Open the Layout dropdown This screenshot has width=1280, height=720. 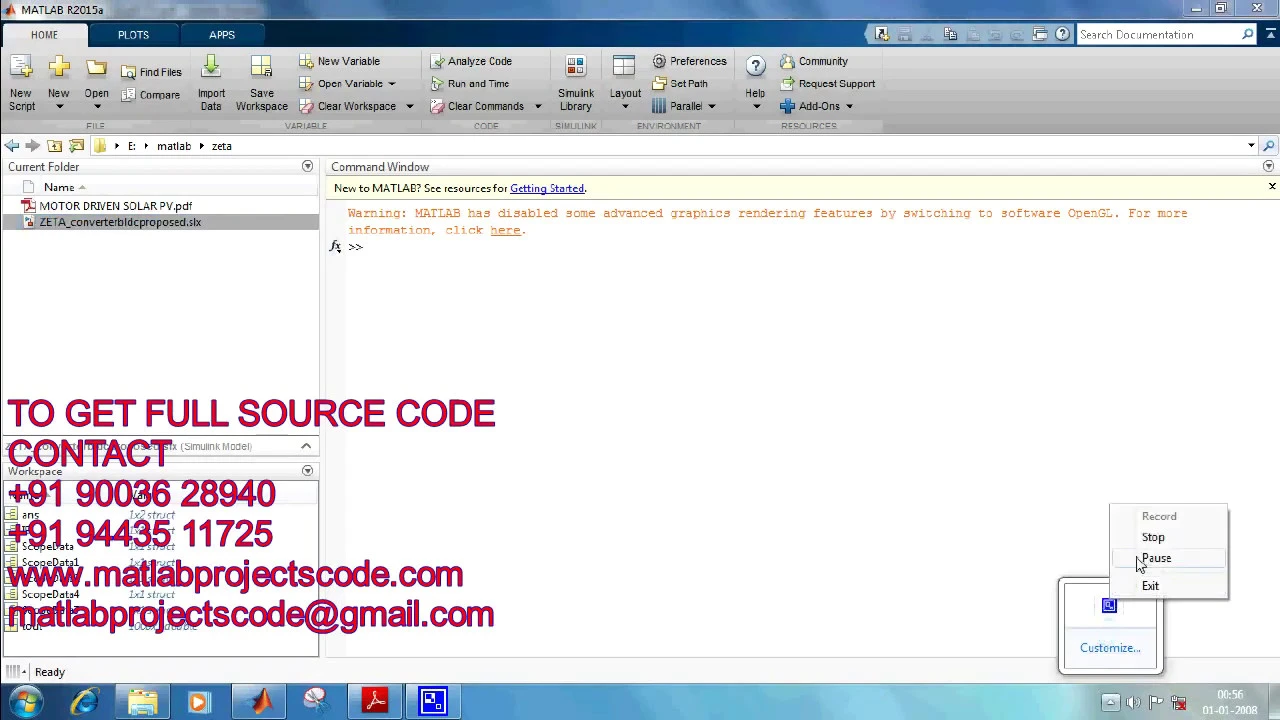click(x=625, y=107)
